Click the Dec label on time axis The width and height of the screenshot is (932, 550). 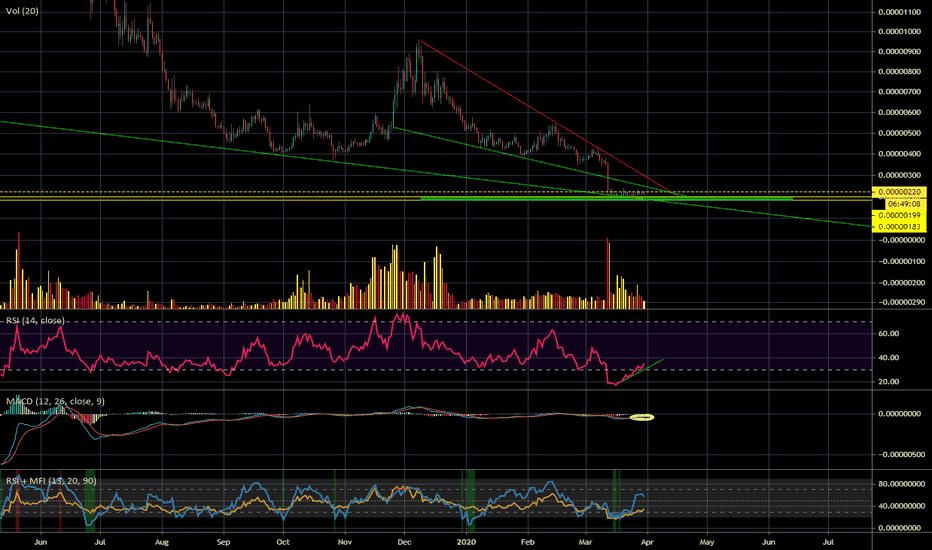pyautogui.click(x=404, y=542)
